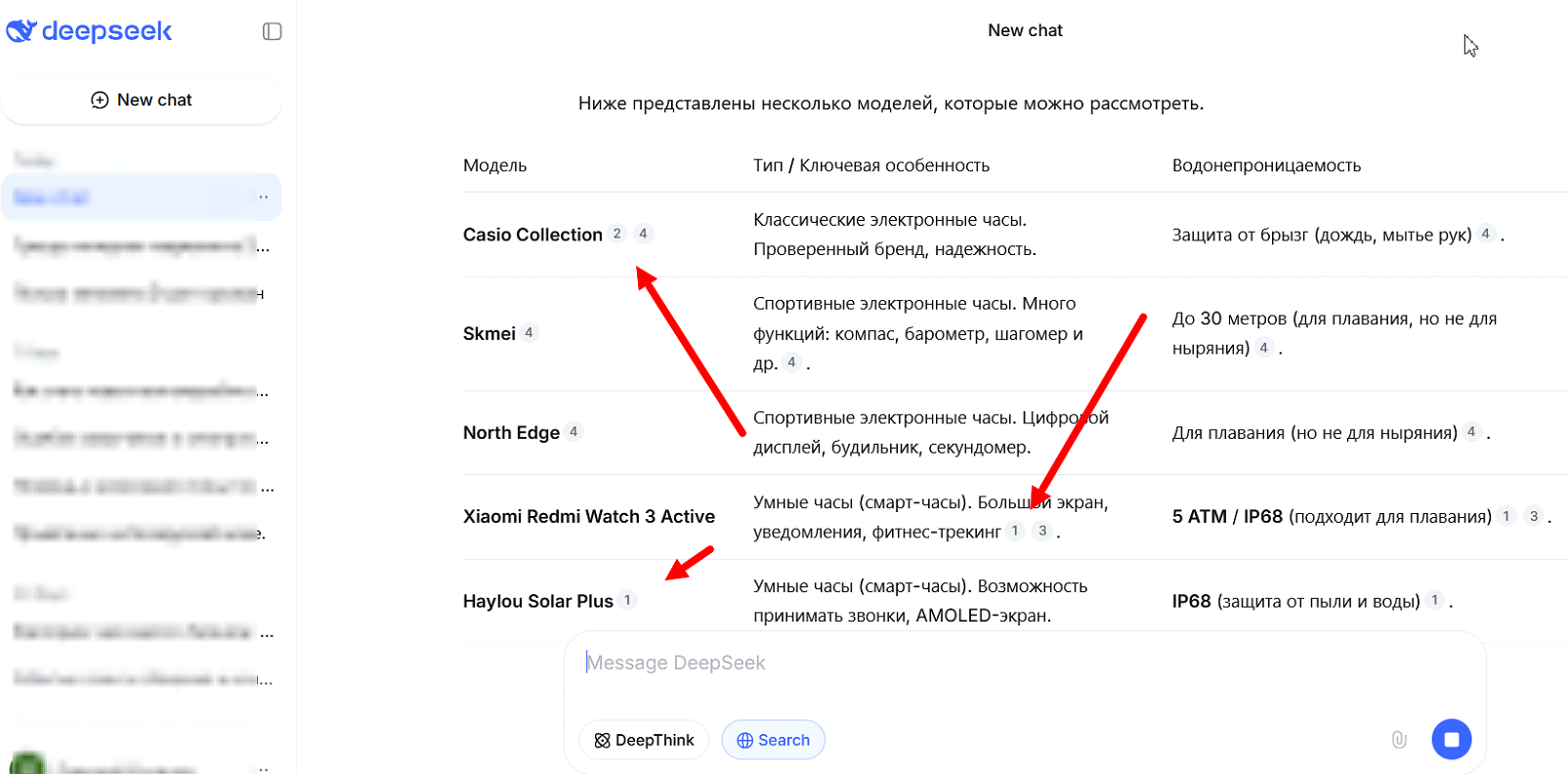Start a New chat from sidebar
This screenshot has width=1568, height=774.
click(x=142, y=100)
